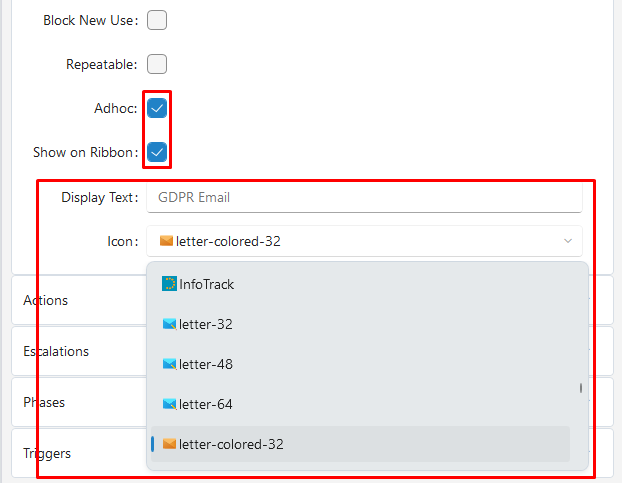Expand the Phases section

(x=44, y=402)
